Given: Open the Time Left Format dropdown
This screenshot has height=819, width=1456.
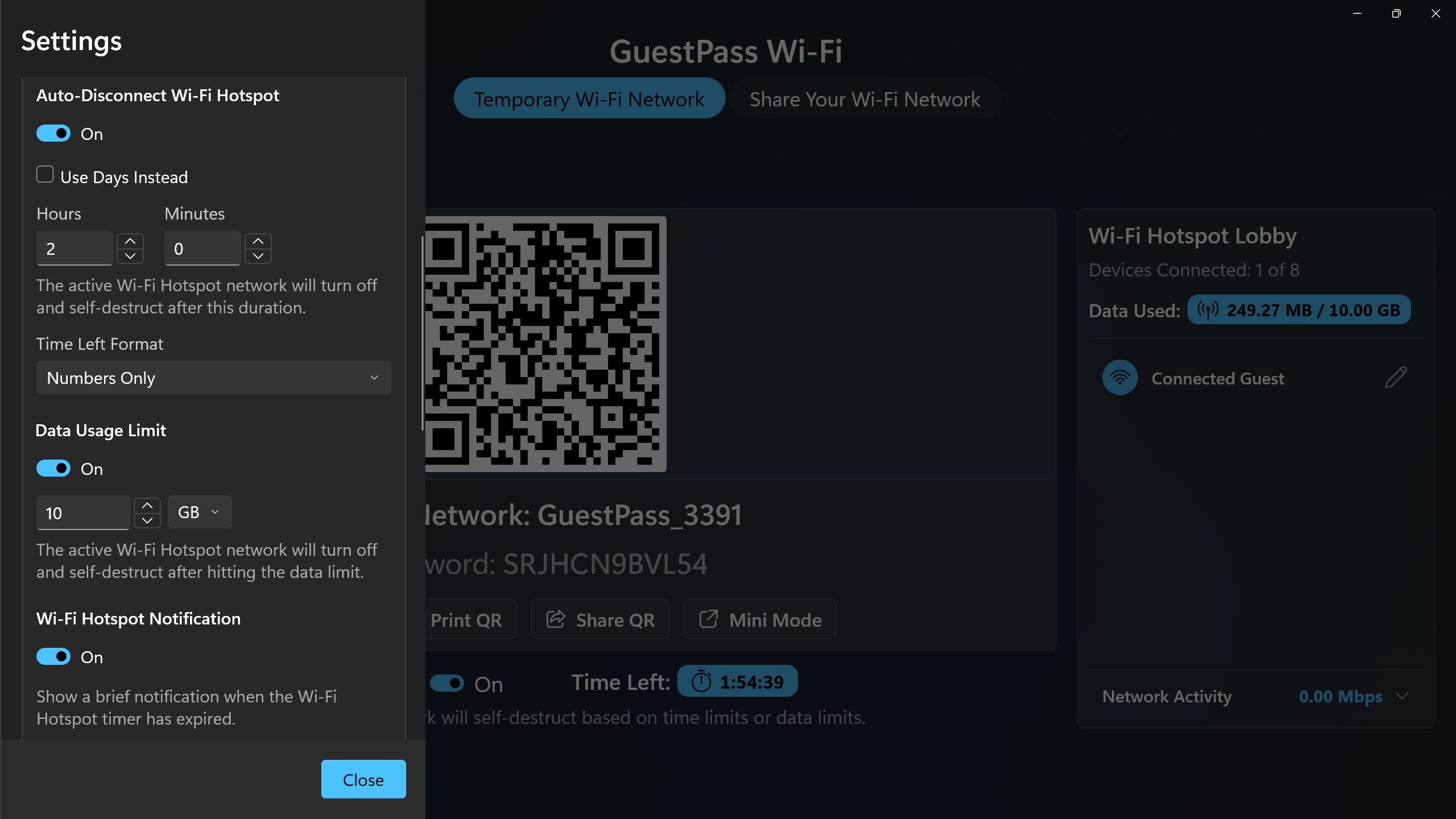Looking at the screenshot, I should [x=214, y=378].
